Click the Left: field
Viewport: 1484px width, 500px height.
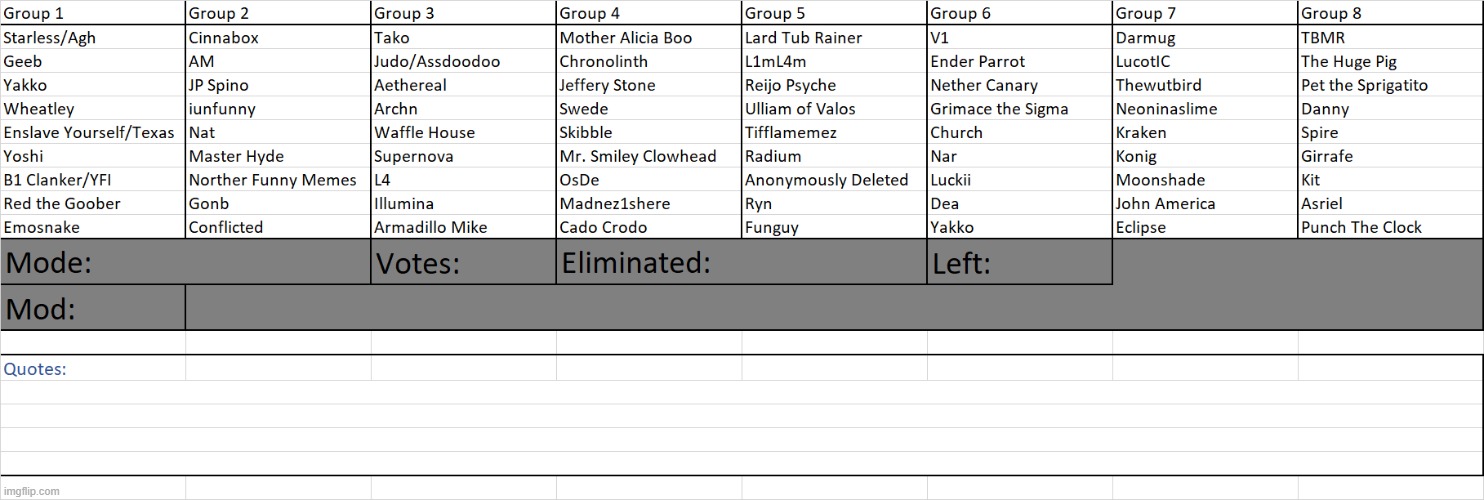point(1019,263)
